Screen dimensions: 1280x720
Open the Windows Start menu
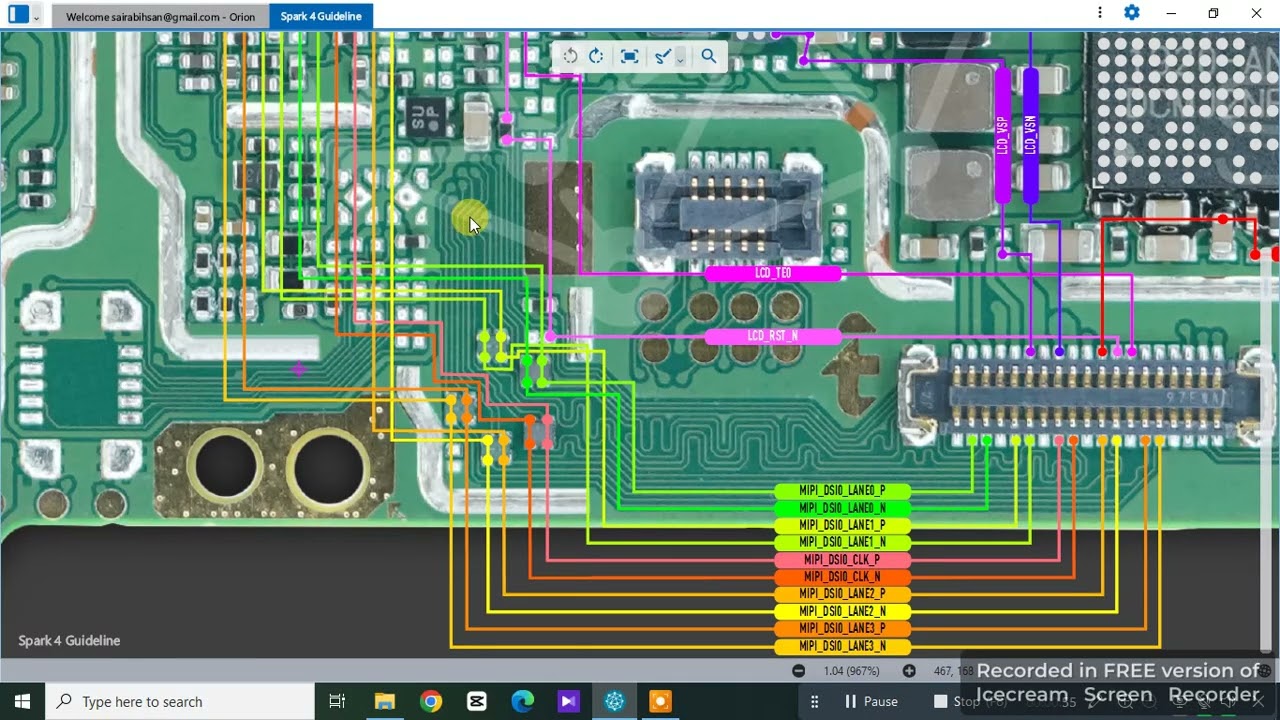[x=22, y=701]
